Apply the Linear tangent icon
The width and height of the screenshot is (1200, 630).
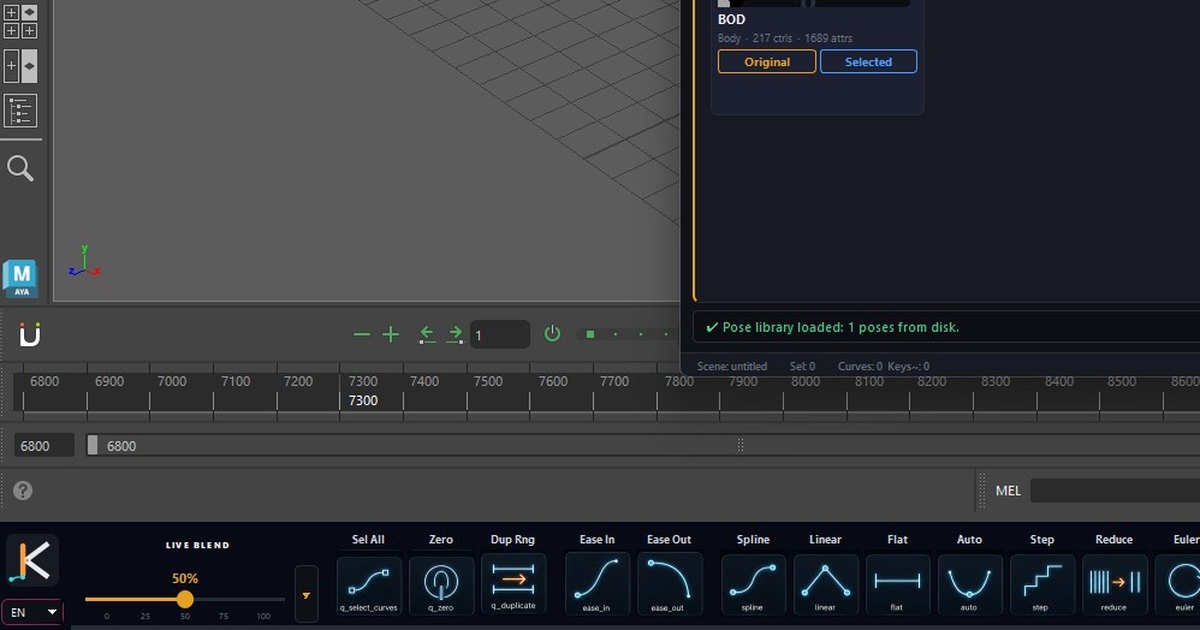pyautogui.click(x=825, y=584)
